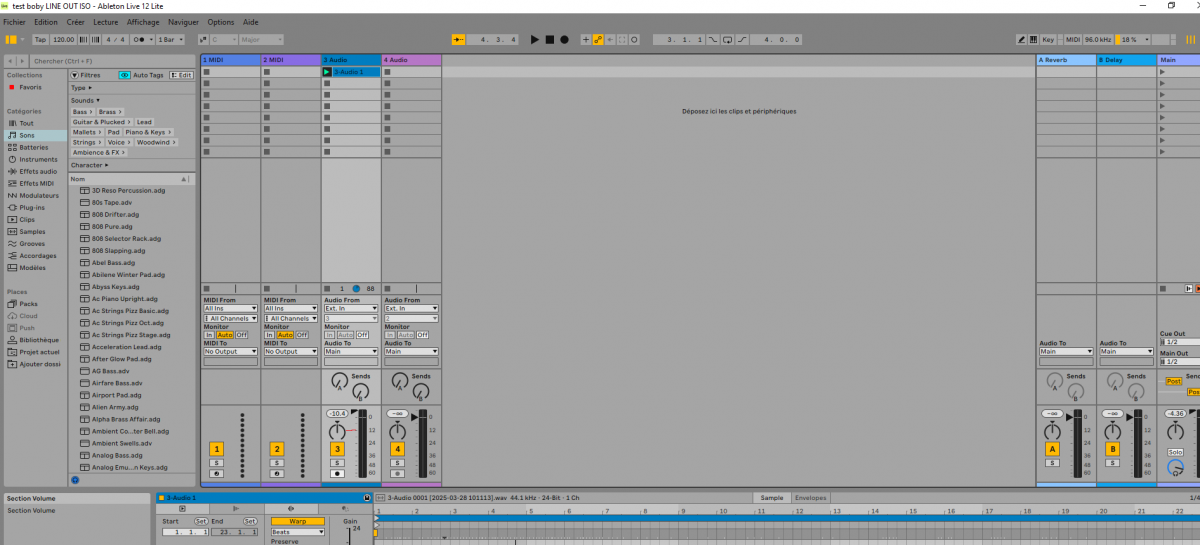Click the Tap tempo button

pyautogui.click(x=40, y=39)
